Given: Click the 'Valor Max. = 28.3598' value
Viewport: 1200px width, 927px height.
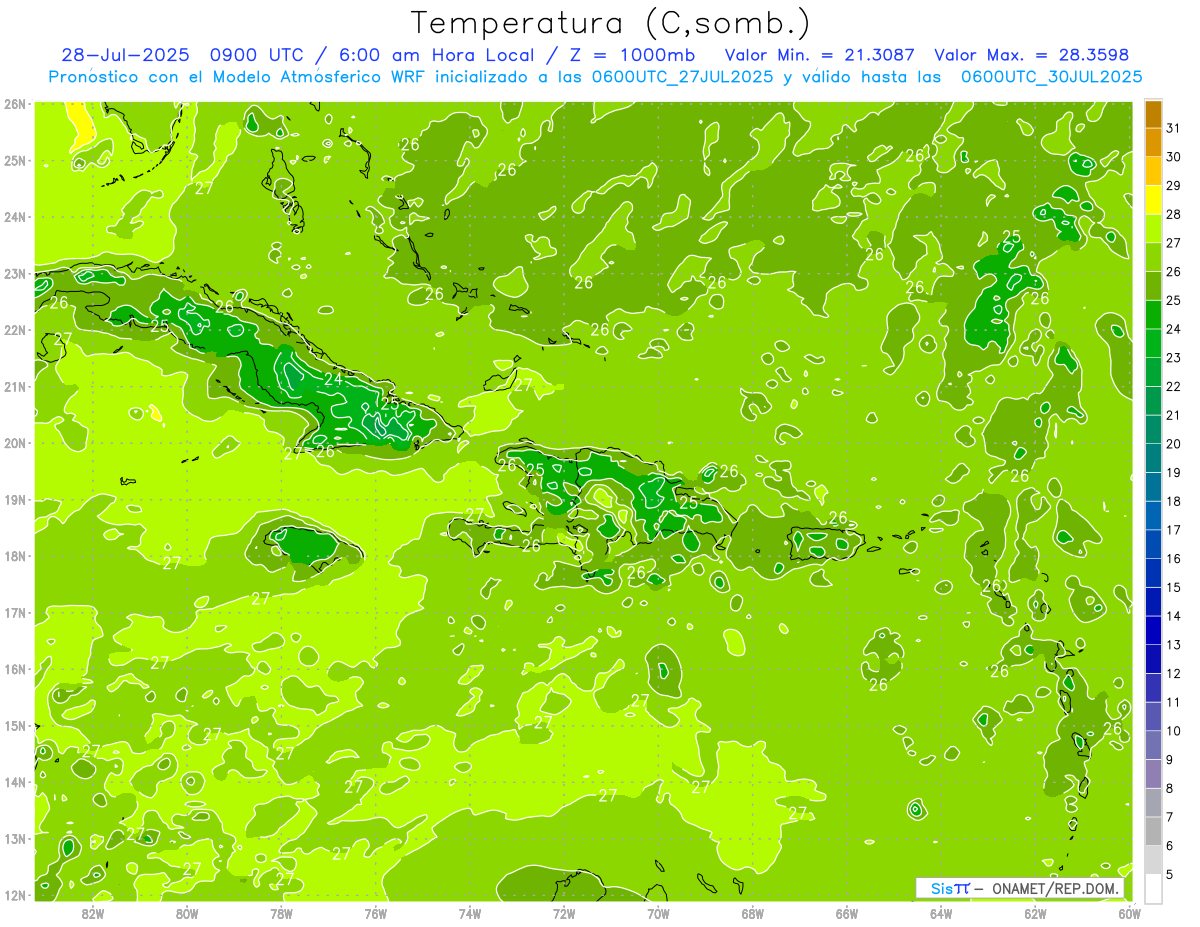Looking at the screenshot, I should click(1031, 55).
